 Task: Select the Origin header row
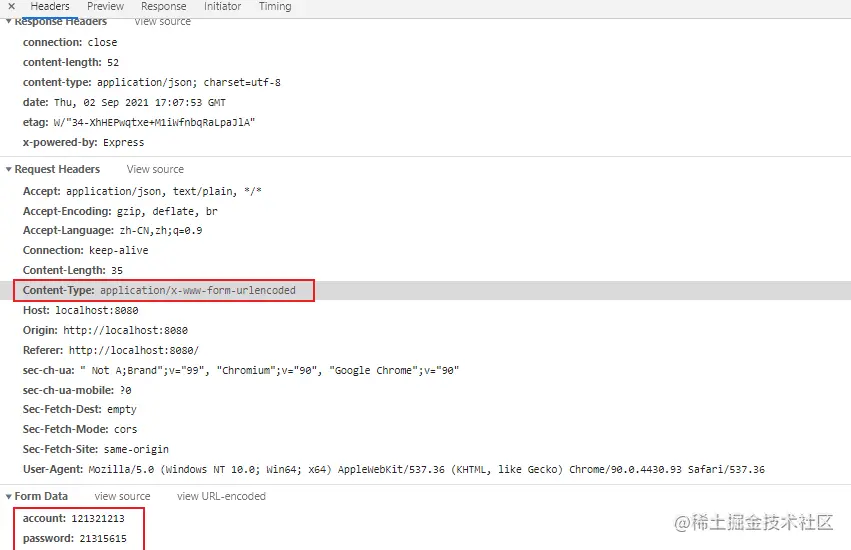105,331
